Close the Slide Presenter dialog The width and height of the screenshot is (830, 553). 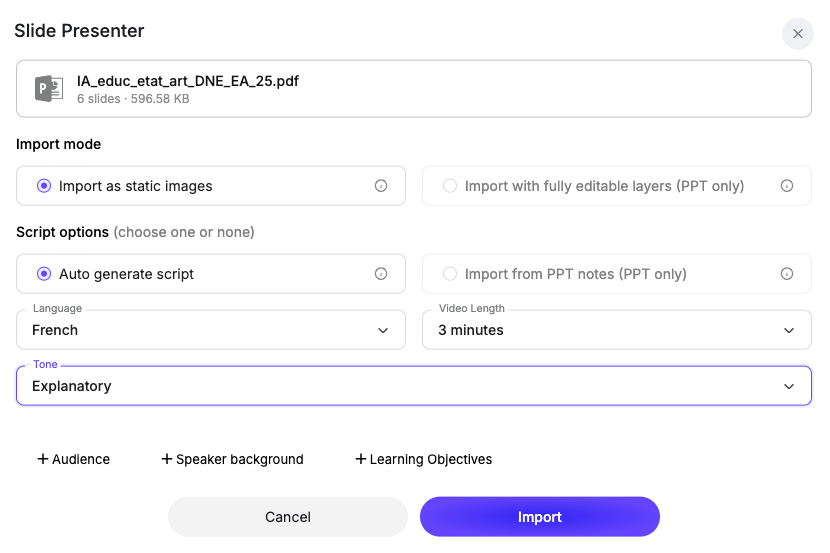click(797, 34)
